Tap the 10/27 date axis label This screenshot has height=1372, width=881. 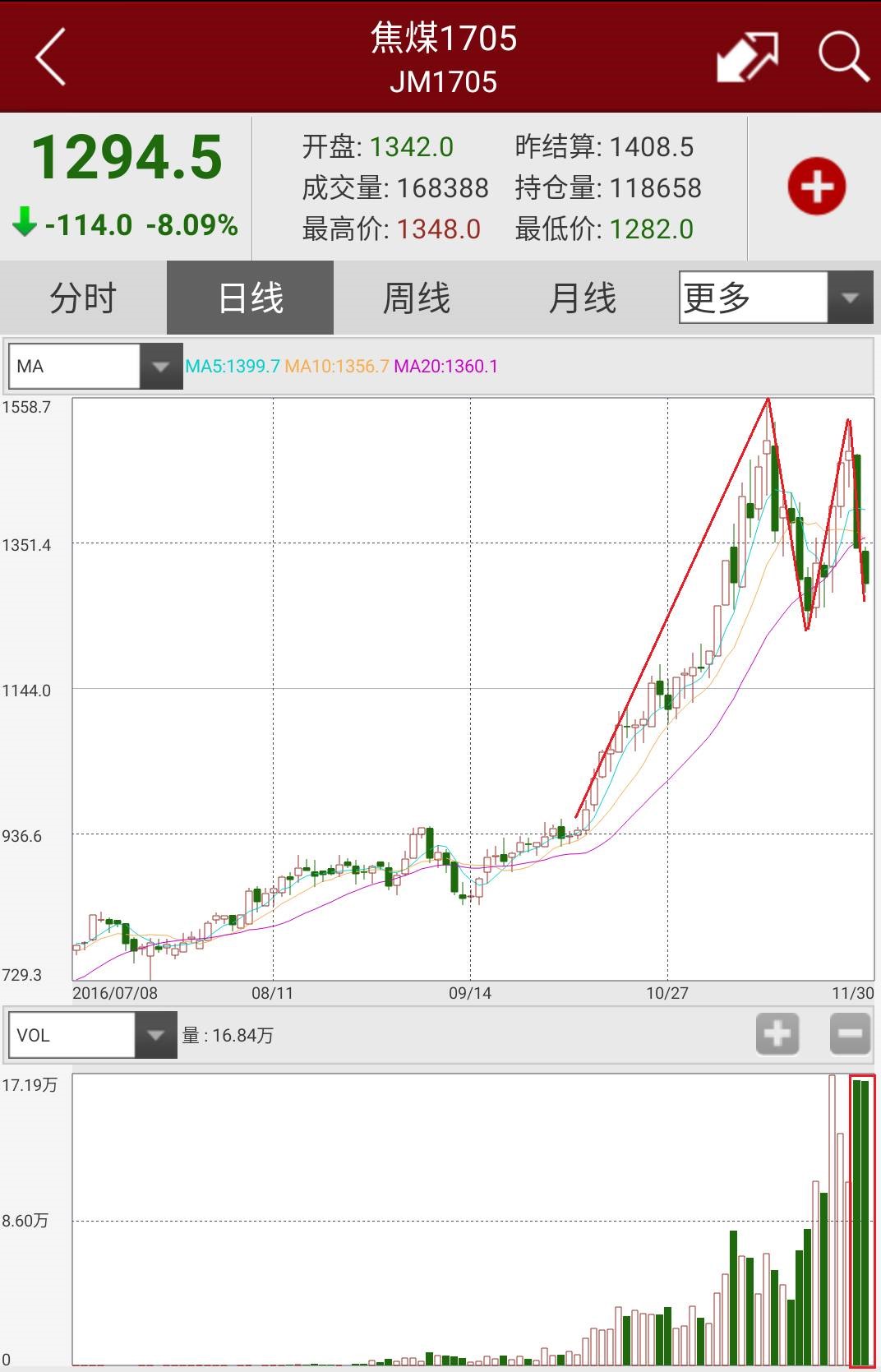(x=667, y=993)
